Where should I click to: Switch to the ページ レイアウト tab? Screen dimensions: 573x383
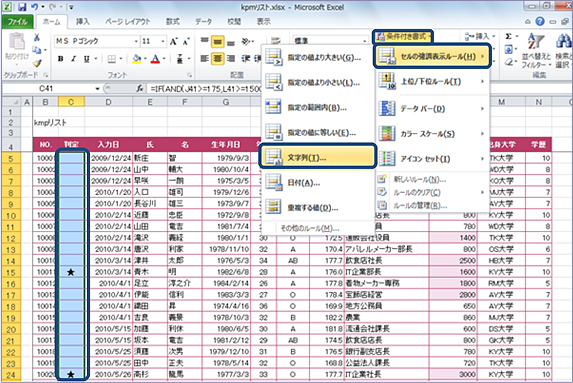click(x=128, y=22)
